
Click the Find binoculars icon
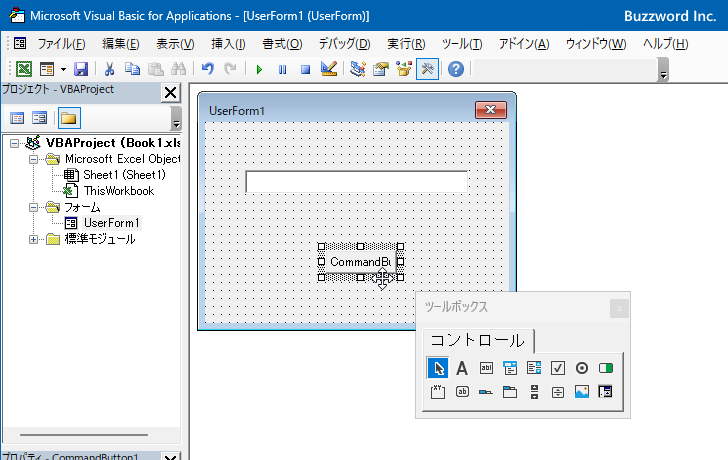(x=178, y=69)
